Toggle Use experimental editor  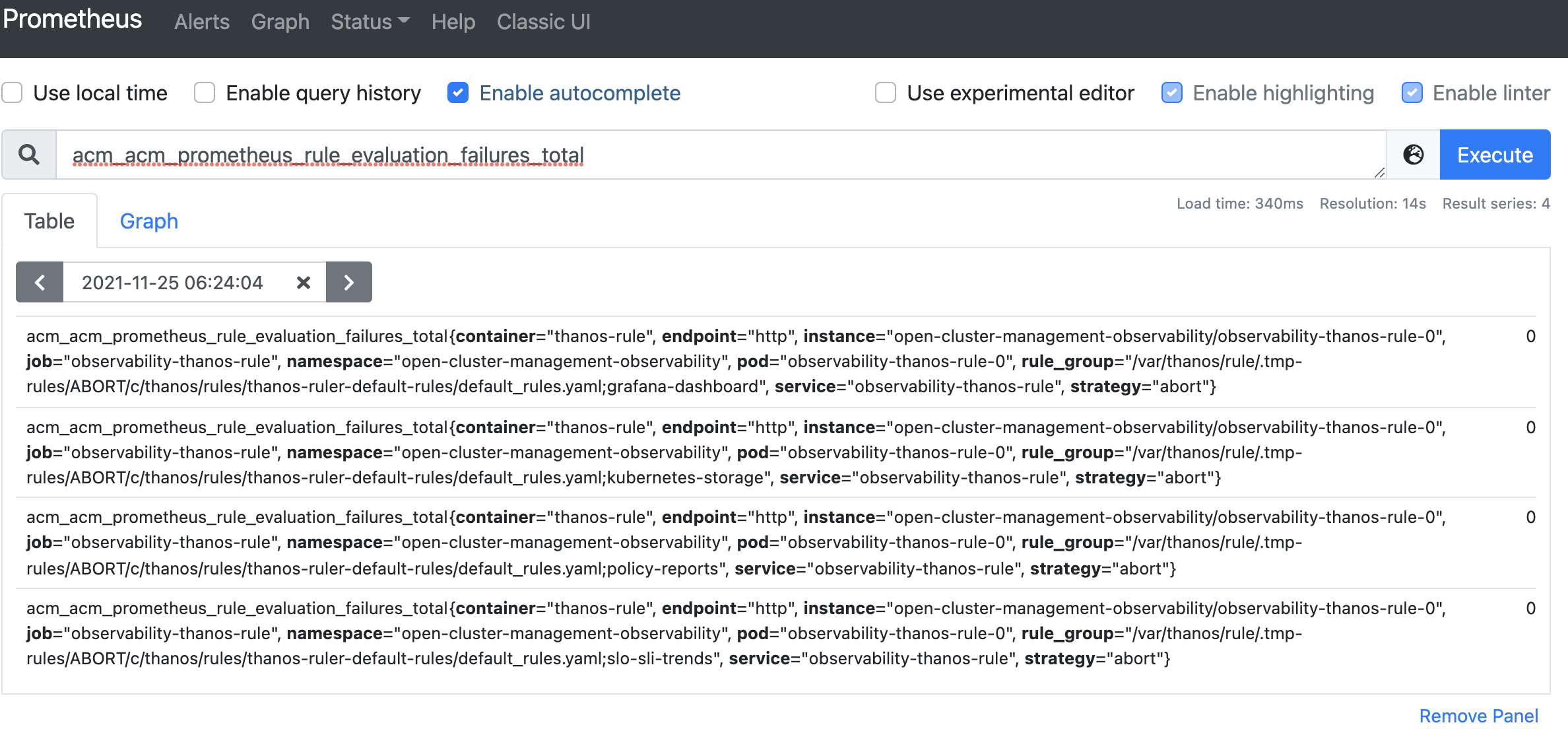(x=884, y=93)
